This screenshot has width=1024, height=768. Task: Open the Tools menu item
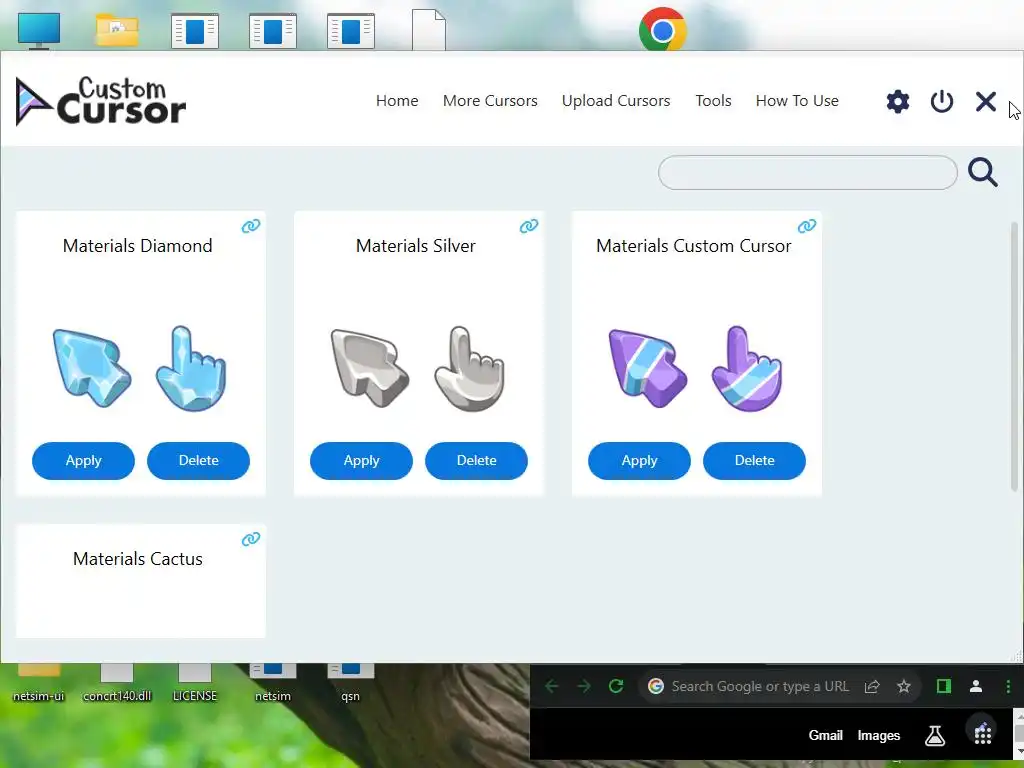click(713, 101)
